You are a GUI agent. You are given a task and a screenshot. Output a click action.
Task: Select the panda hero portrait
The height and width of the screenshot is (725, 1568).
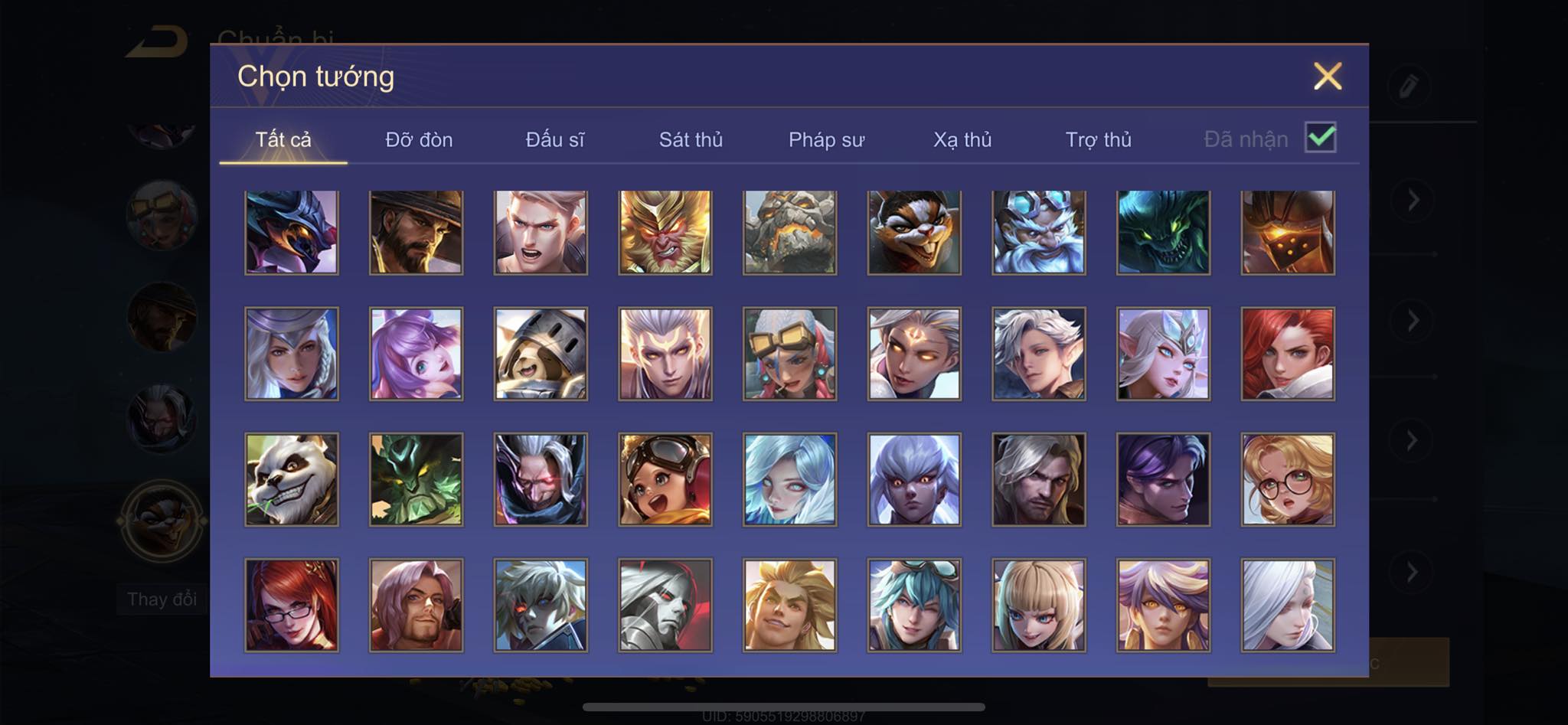(292, 479)
